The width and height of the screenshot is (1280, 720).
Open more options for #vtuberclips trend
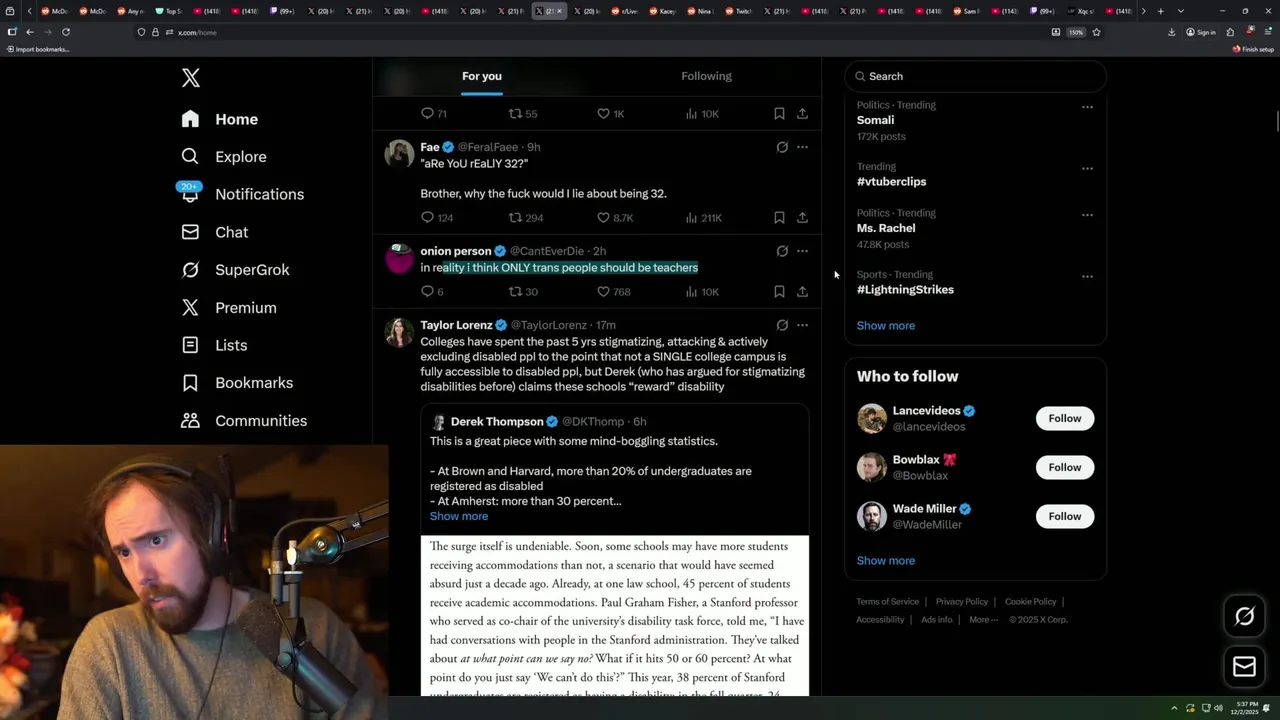coord(1087,169)
